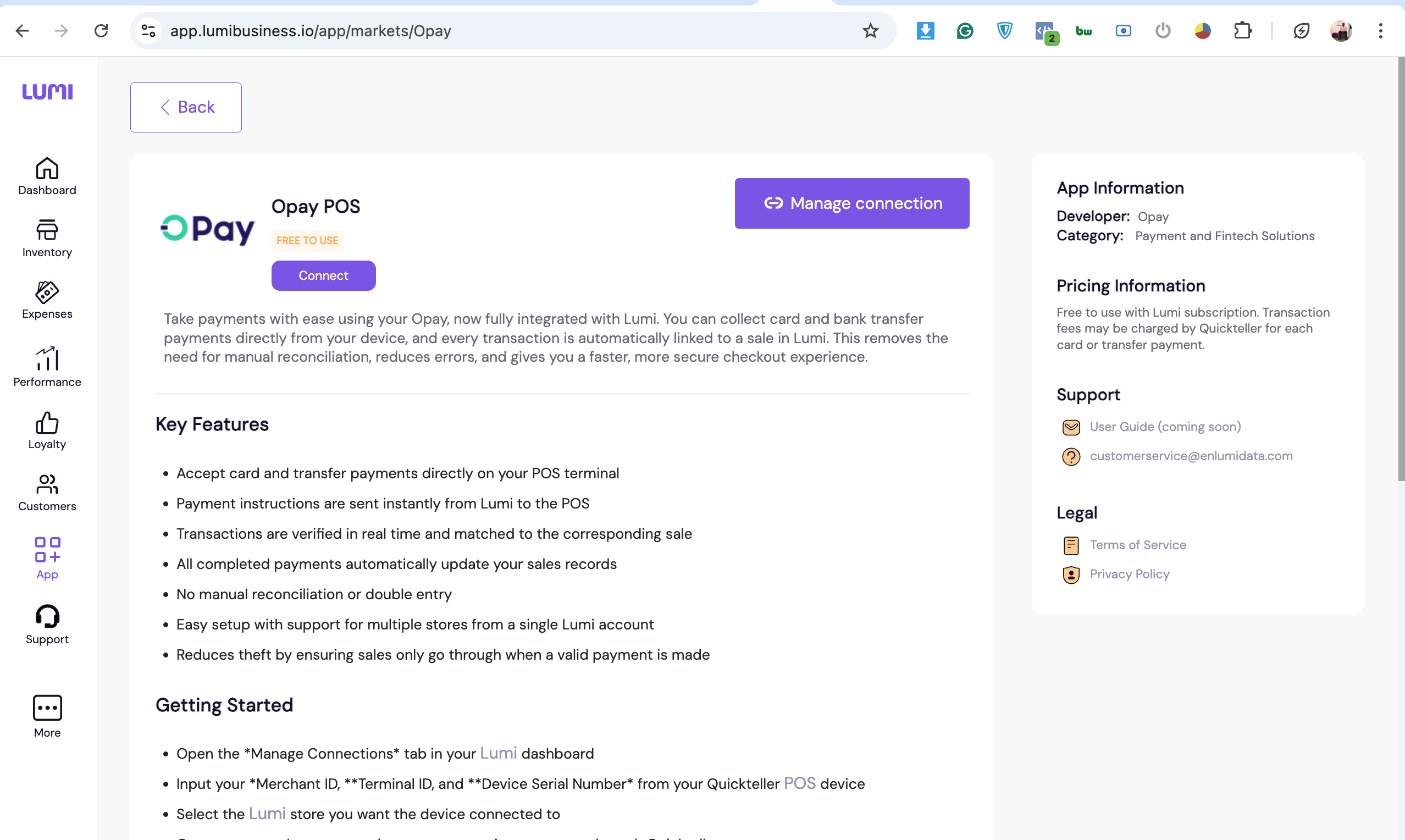Go to the Inventory section

click(x=47, y=230)
